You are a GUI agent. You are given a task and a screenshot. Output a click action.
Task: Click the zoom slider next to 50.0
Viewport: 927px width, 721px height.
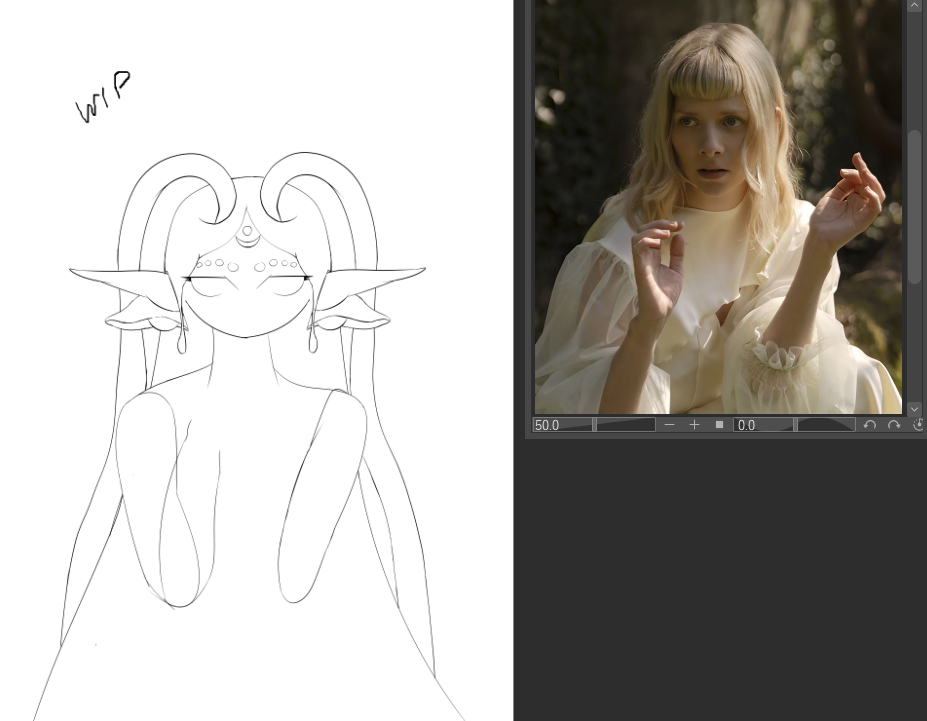pos(625,425)
